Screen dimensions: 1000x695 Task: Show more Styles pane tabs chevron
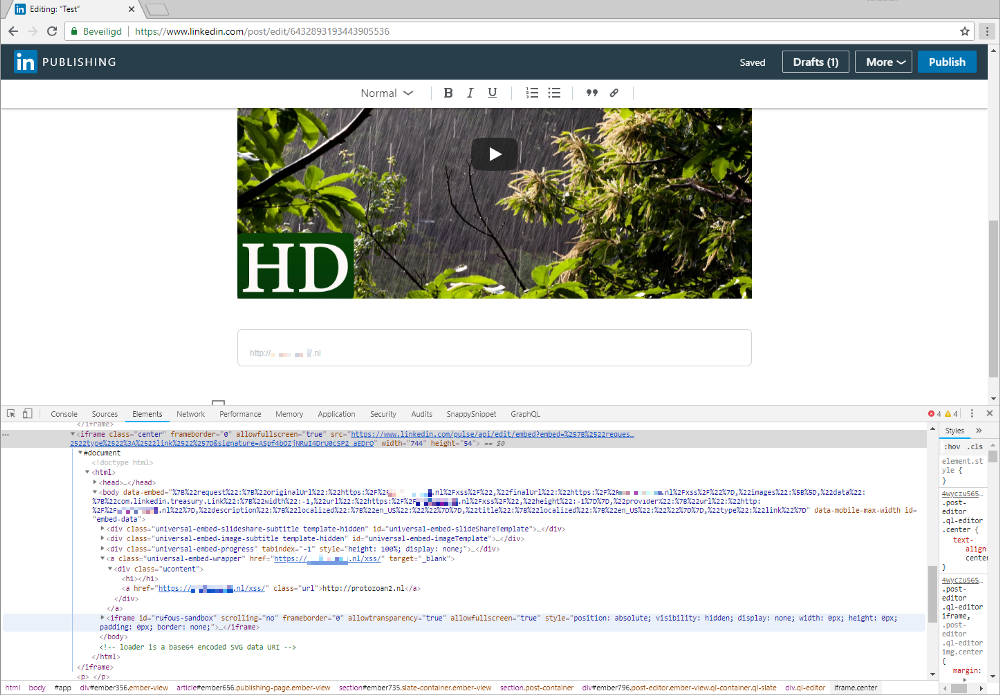pyautogui.click(x=979, y=431)
